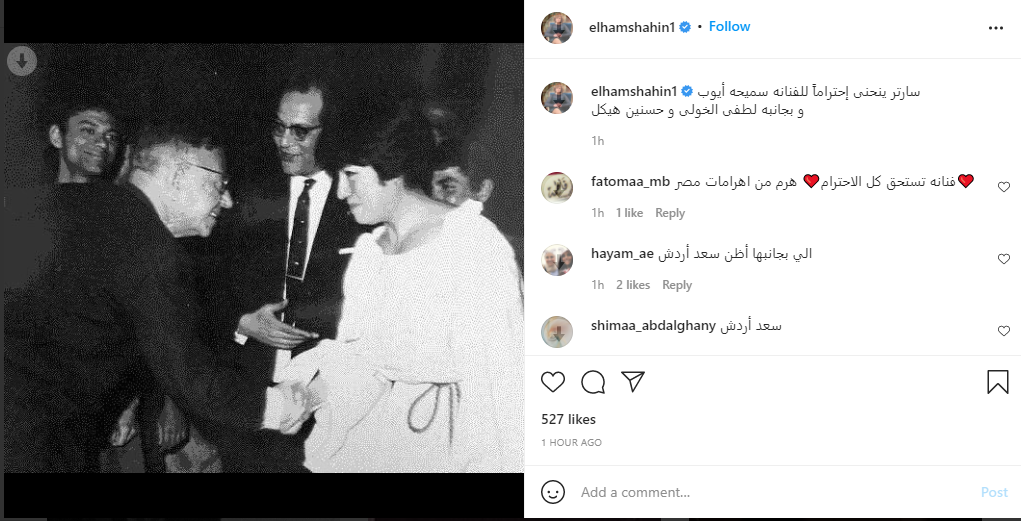
Task: Open hayam_ae profile from comment
Action: tap(621, 253)
